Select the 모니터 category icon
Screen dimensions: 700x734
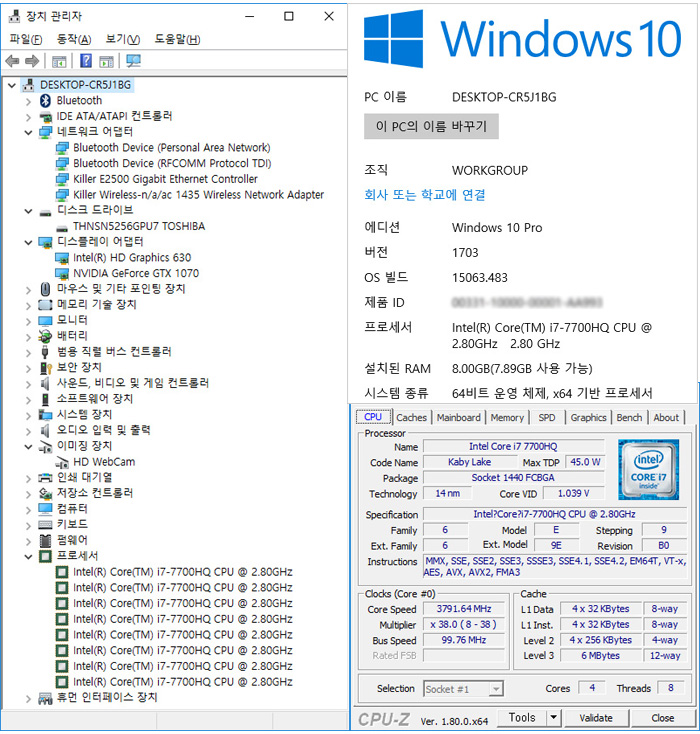tap(45, 321)
